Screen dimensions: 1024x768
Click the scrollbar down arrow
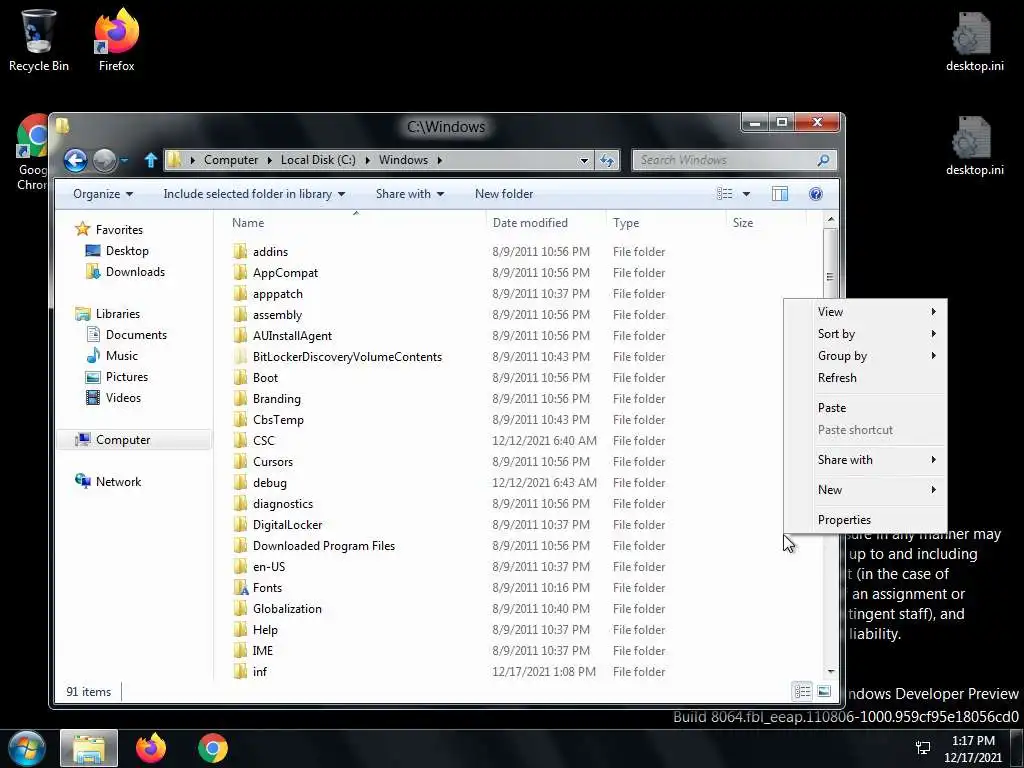[830, 671]
